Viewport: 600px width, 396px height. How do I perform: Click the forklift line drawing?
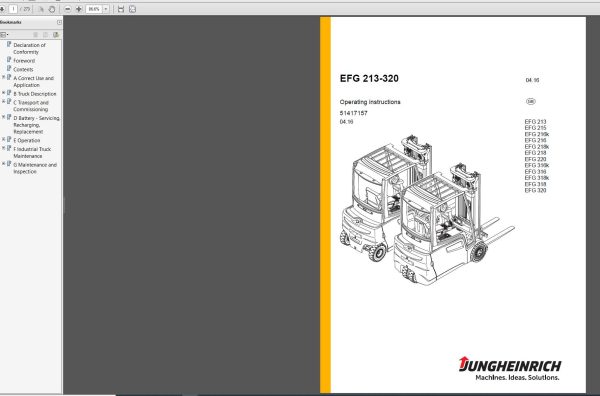(x=427, y=209)
